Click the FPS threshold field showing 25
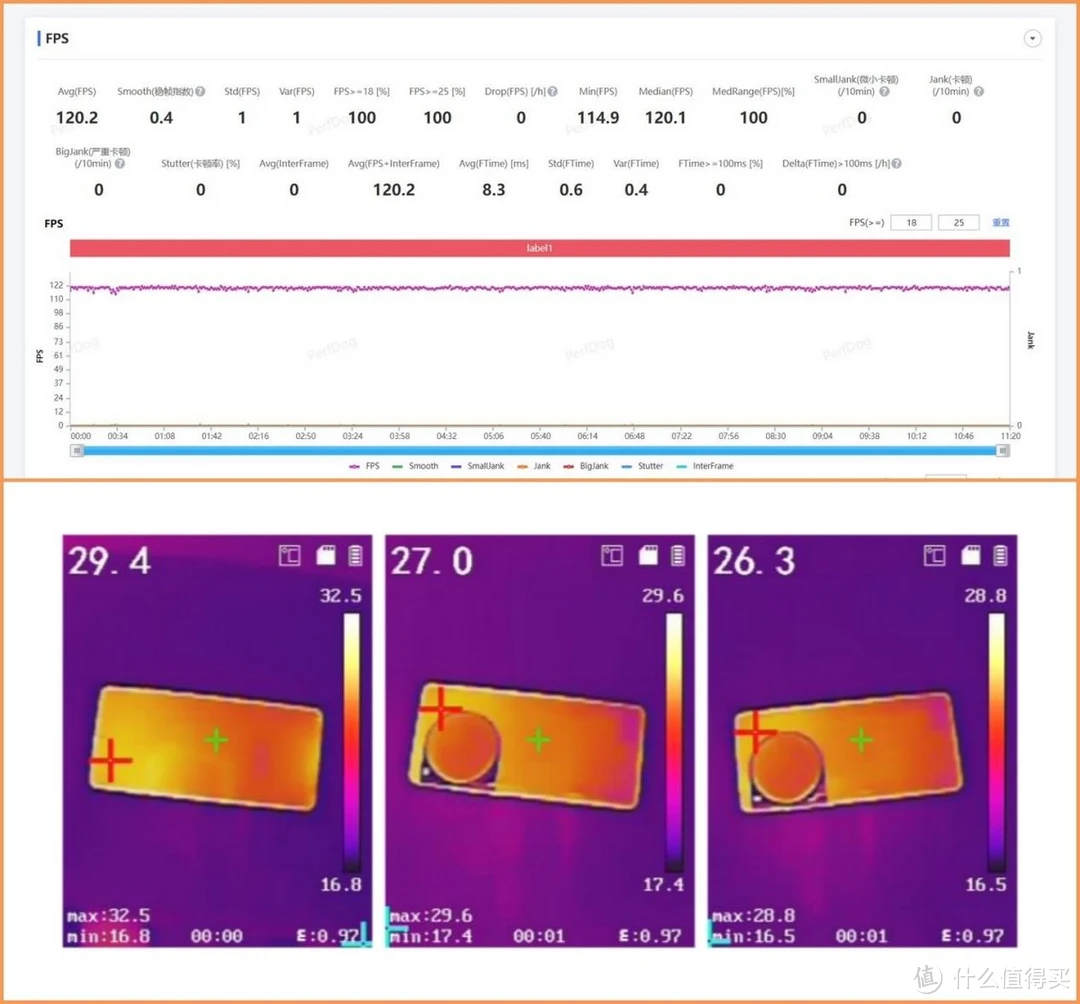The height and width of the screenshot is (1004, 1080). pyautogui.click(x=958, y=223)
